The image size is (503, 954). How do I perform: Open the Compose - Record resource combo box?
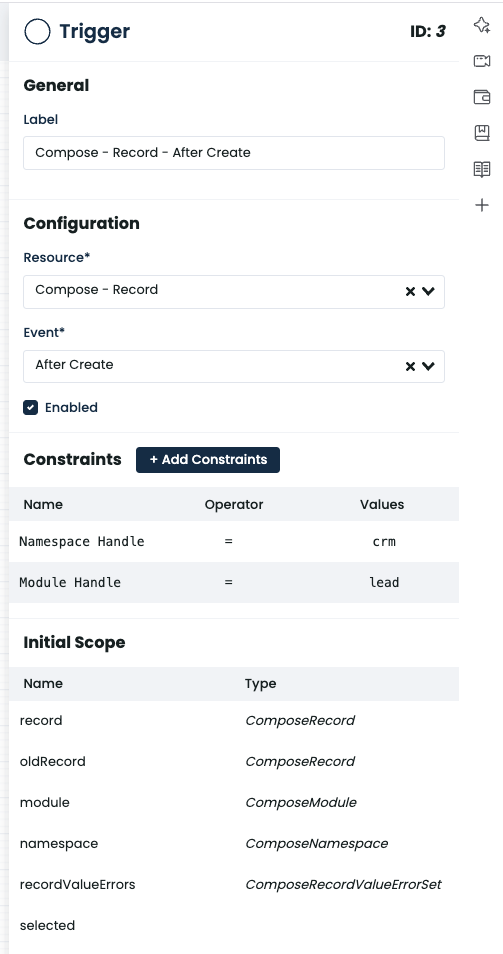point(234,292)
